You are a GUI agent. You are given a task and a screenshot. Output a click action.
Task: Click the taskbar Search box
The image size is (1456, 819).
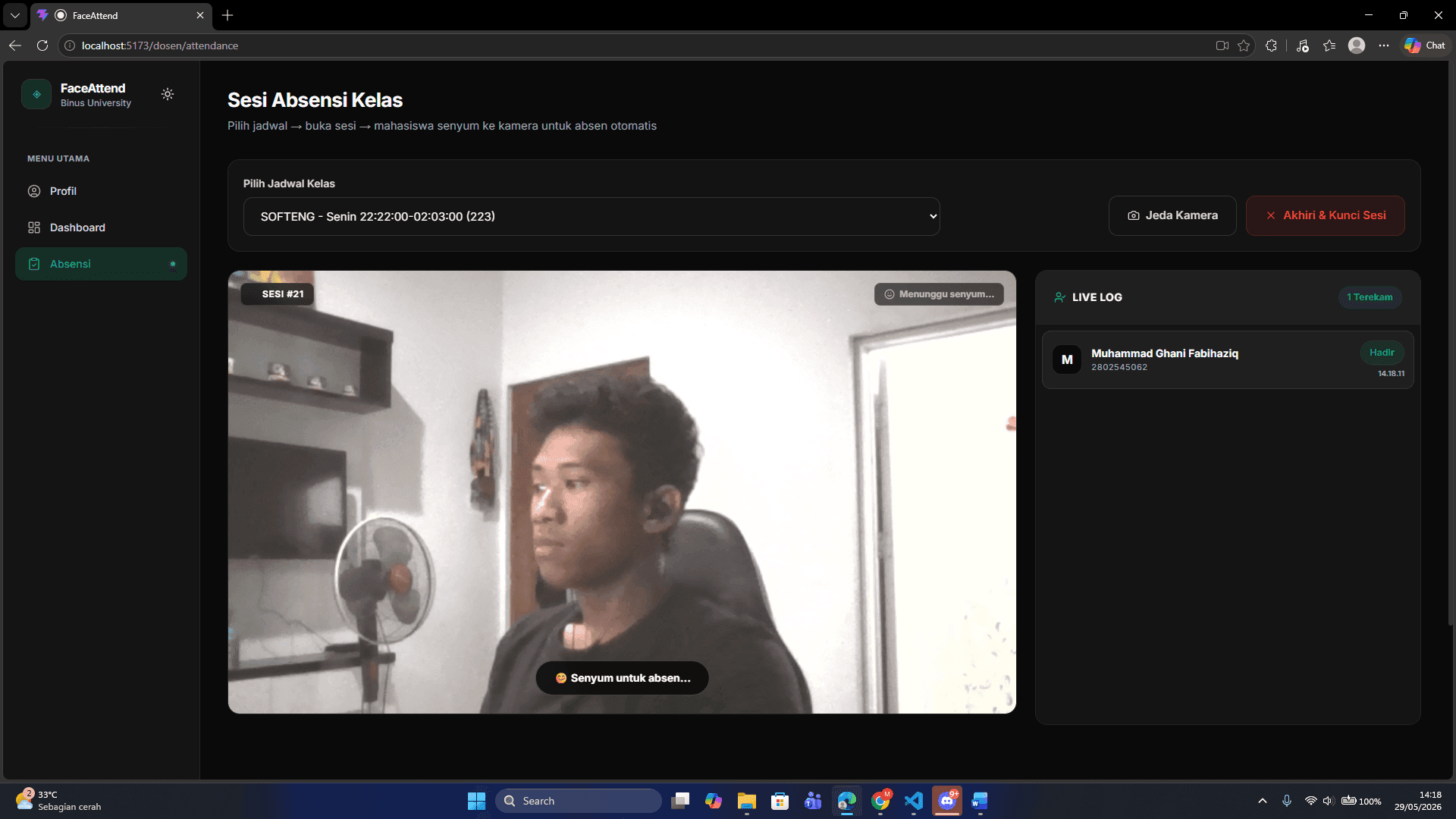(x=579, y=801)
